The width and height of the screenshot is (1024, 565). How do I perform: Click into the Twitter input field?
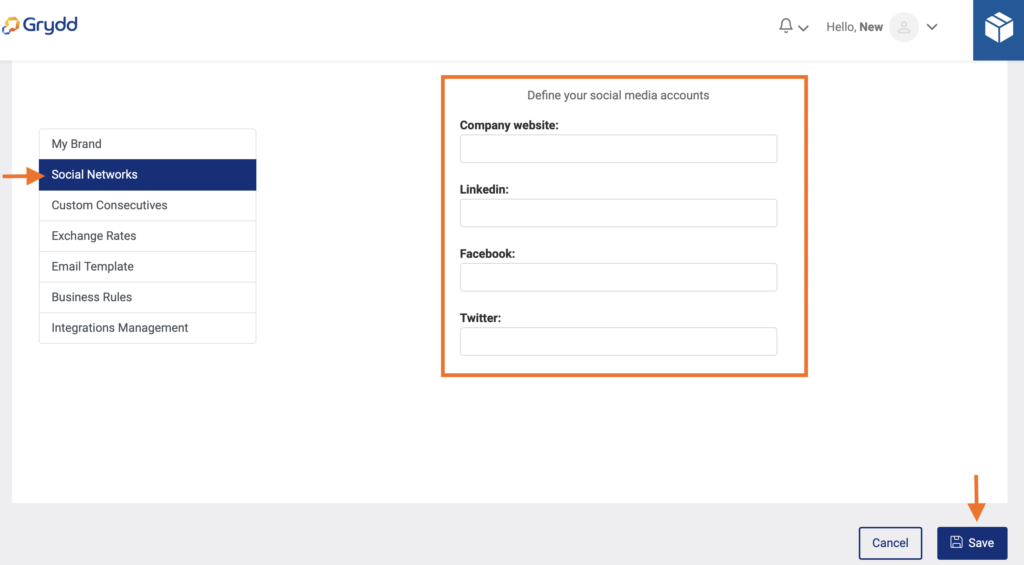618,342
